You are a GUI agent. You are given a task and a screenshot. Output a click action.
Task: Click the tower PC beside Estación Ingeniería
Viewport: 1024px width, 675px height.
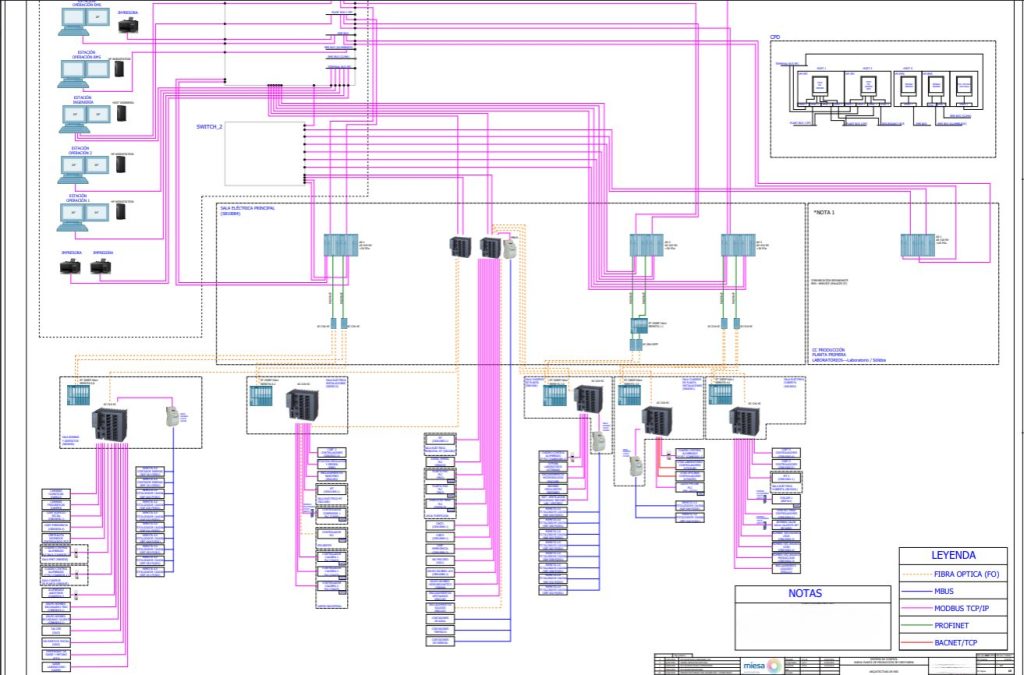click(x=121, y=113)
